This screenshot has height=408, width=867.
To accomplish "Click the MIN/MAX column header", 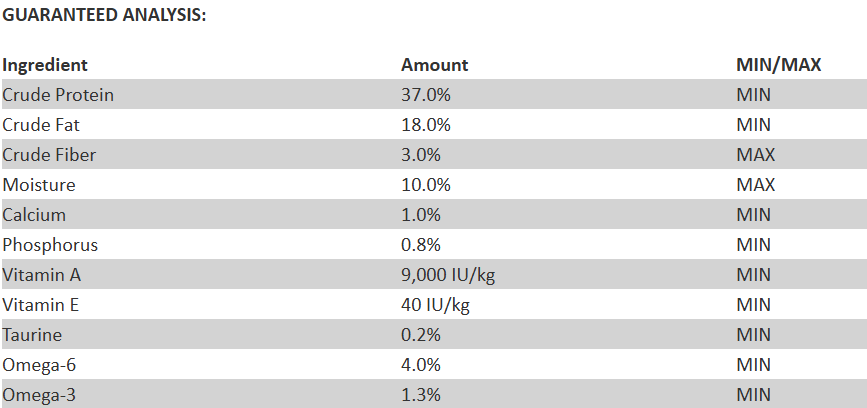I will click(778, 65).
